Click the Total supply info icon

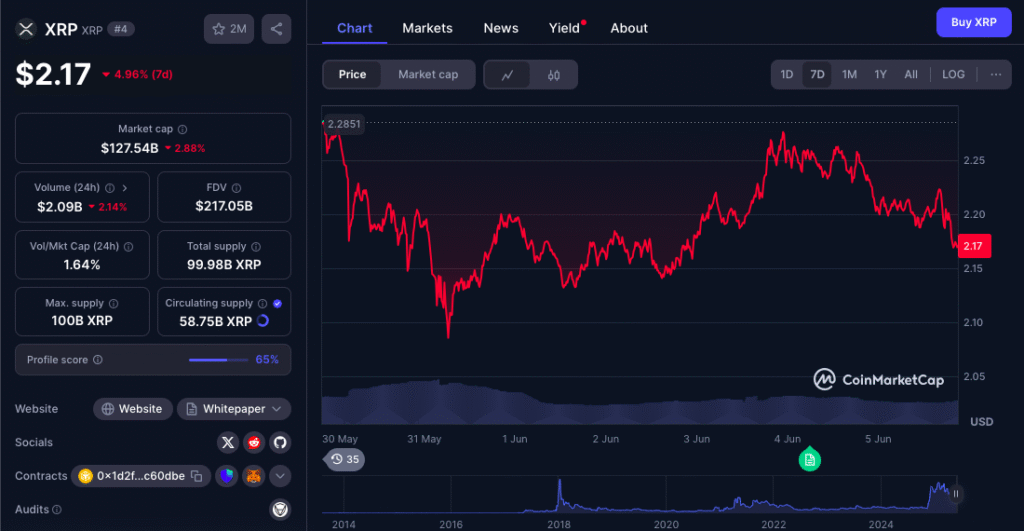256,247
